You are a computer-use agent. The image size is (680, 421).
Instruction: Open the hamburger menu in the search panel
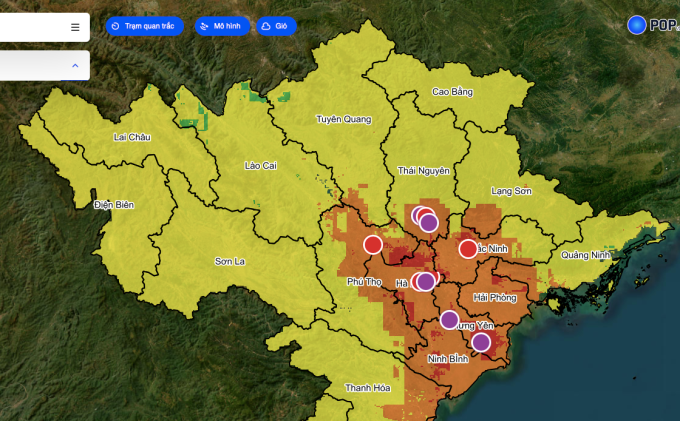click(x=75, y=27)
